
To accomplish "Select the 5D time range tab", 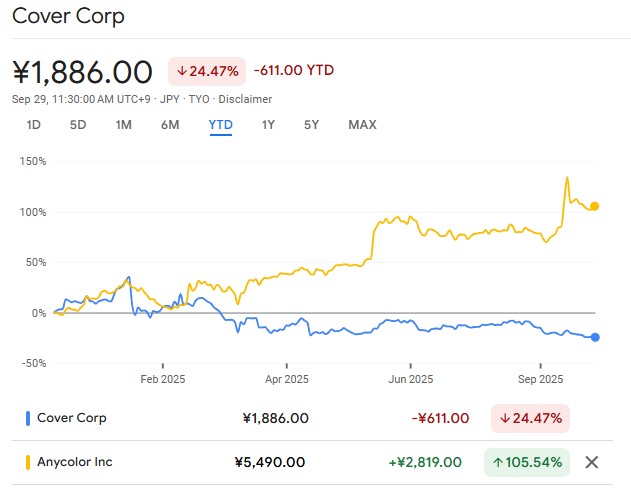I will (78, 125).
